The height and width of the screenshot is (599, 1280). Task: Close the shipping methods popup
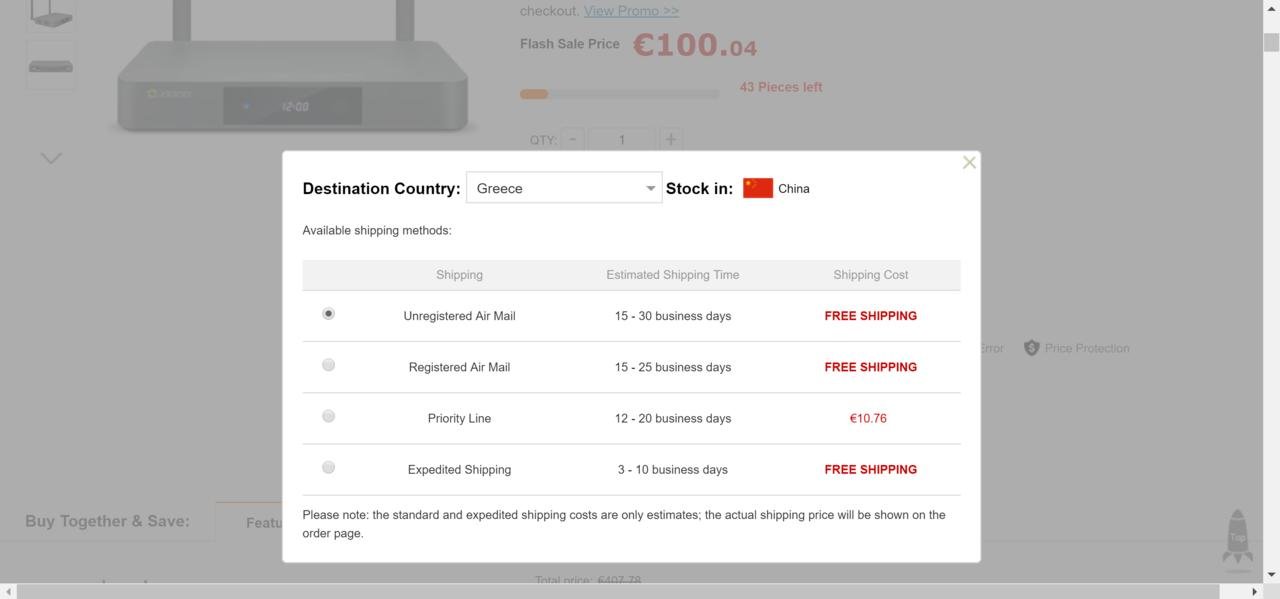[968, 163]
